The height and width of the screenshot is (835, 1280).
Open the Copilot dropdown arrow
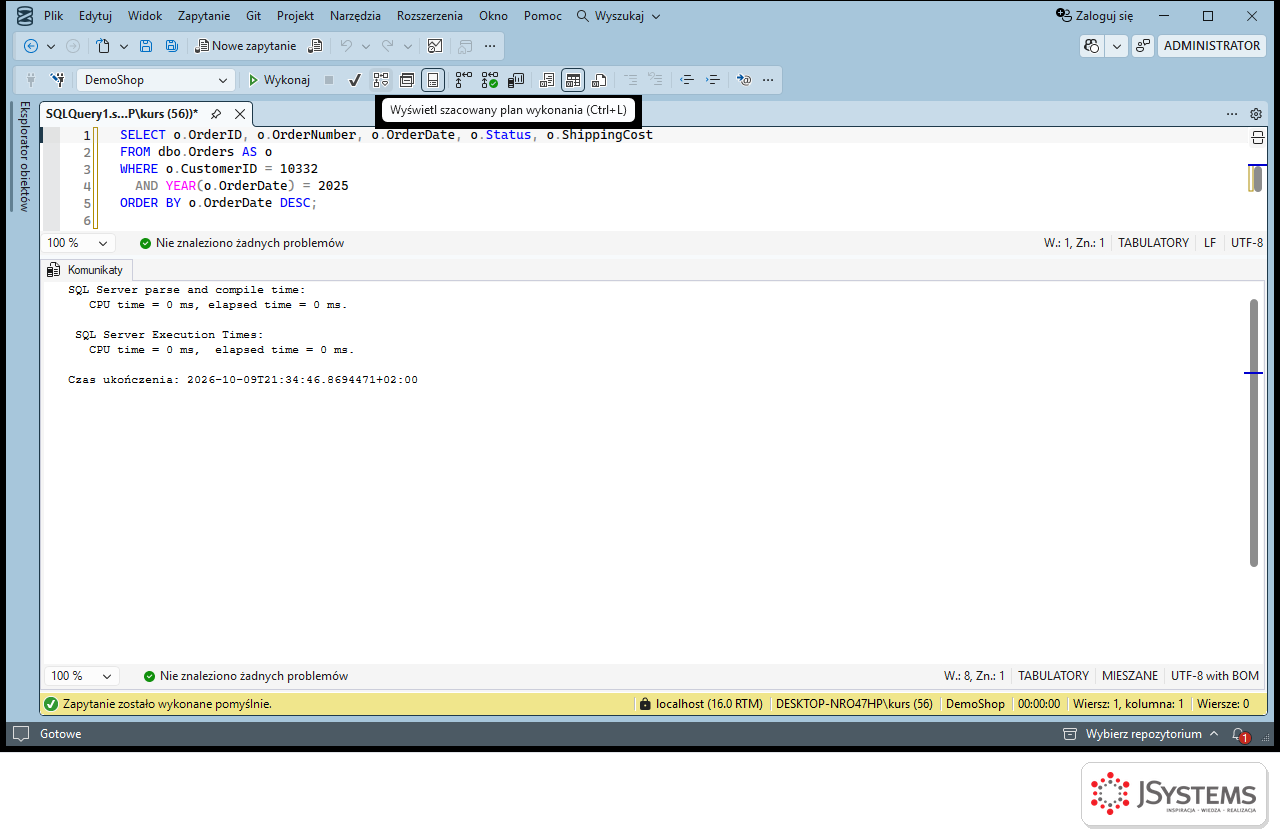pyautogui.click(x=1116, y=46)
